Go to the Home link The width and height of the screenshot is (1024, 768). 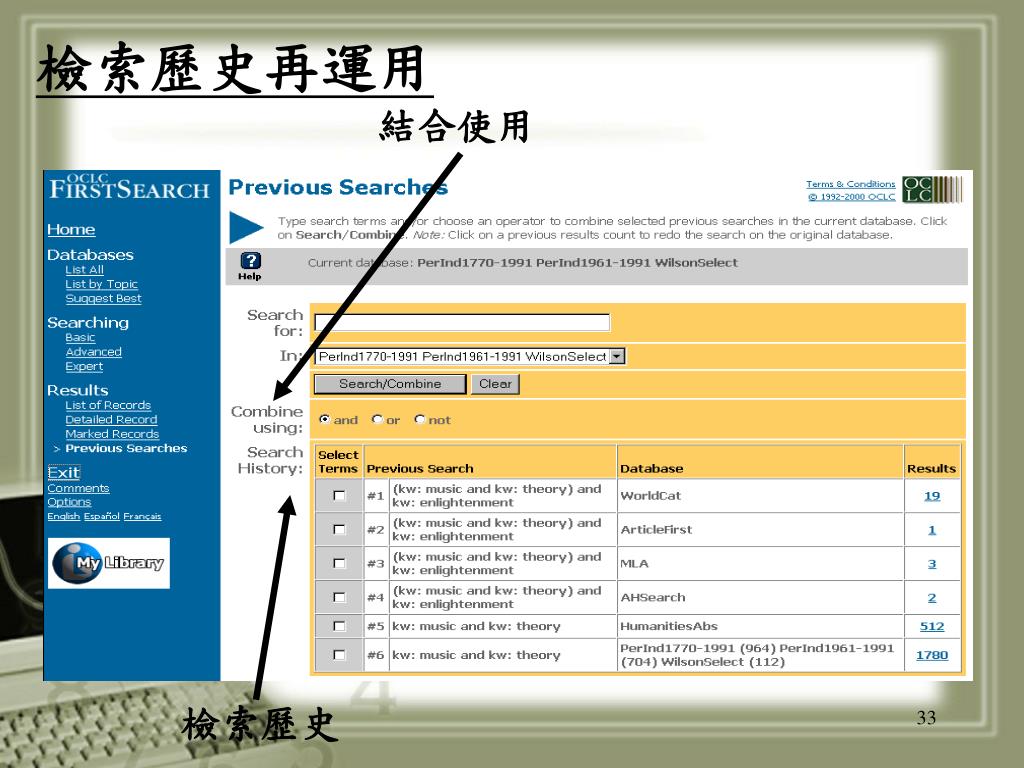coord(71,230)
